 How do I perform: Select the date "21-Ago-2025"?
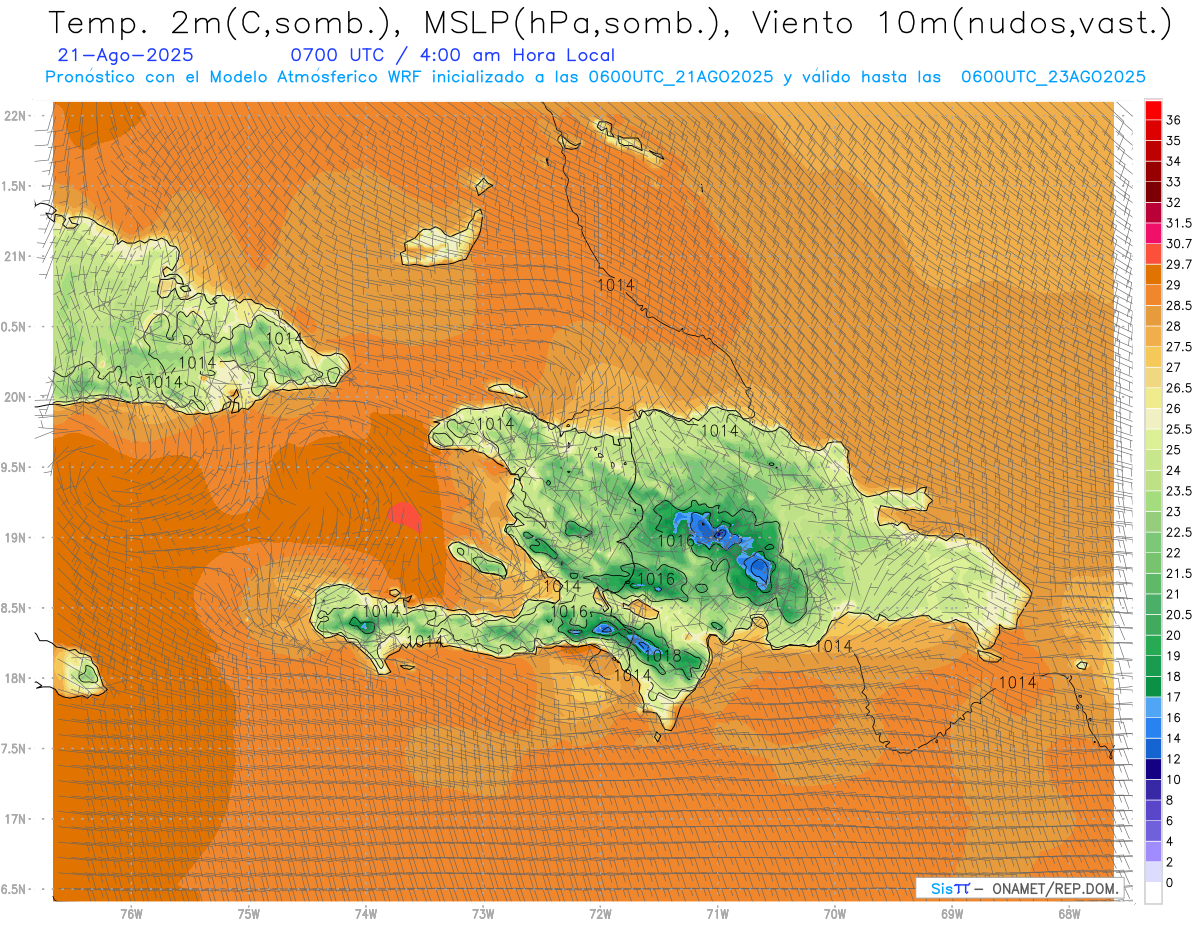(126, 56)
